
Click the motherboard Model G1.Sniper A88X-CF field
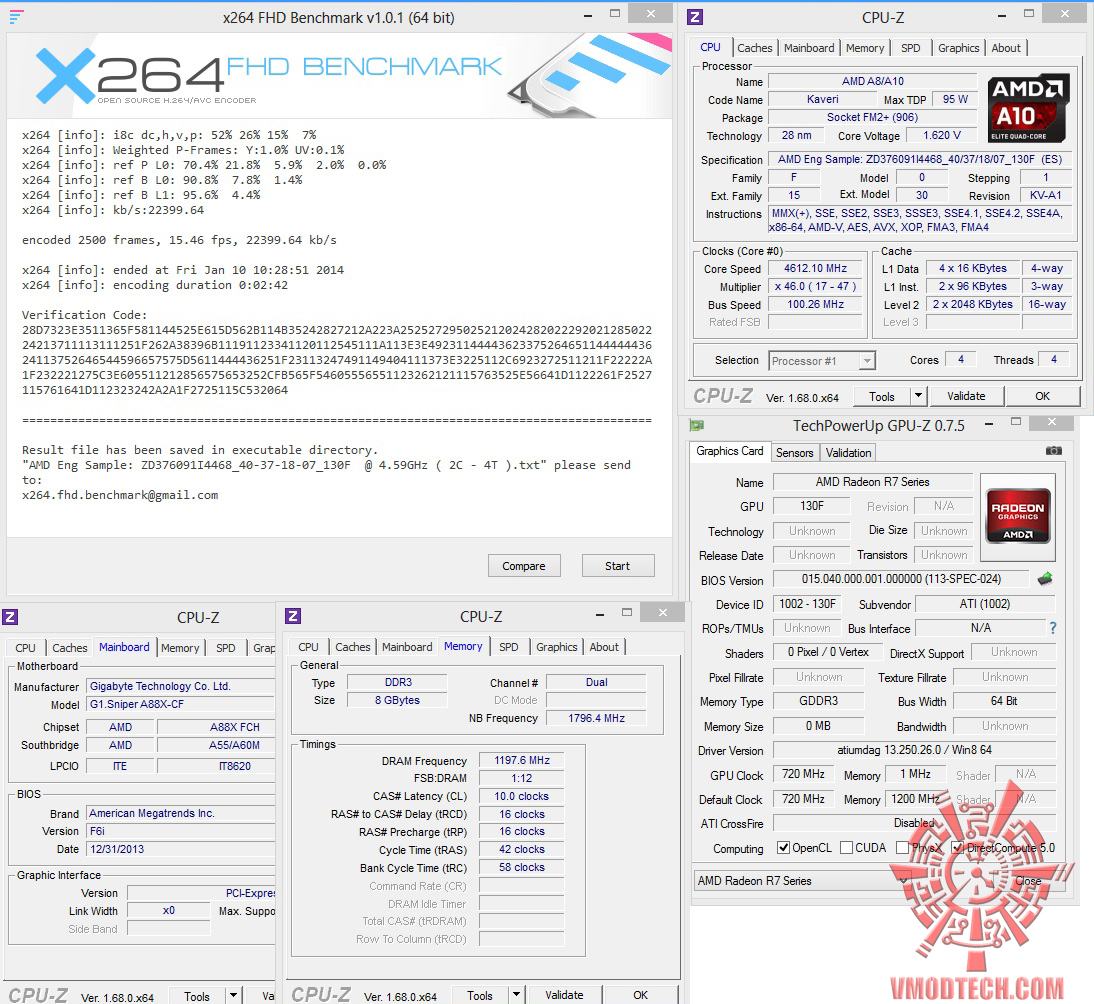click(x=181, y=705)
